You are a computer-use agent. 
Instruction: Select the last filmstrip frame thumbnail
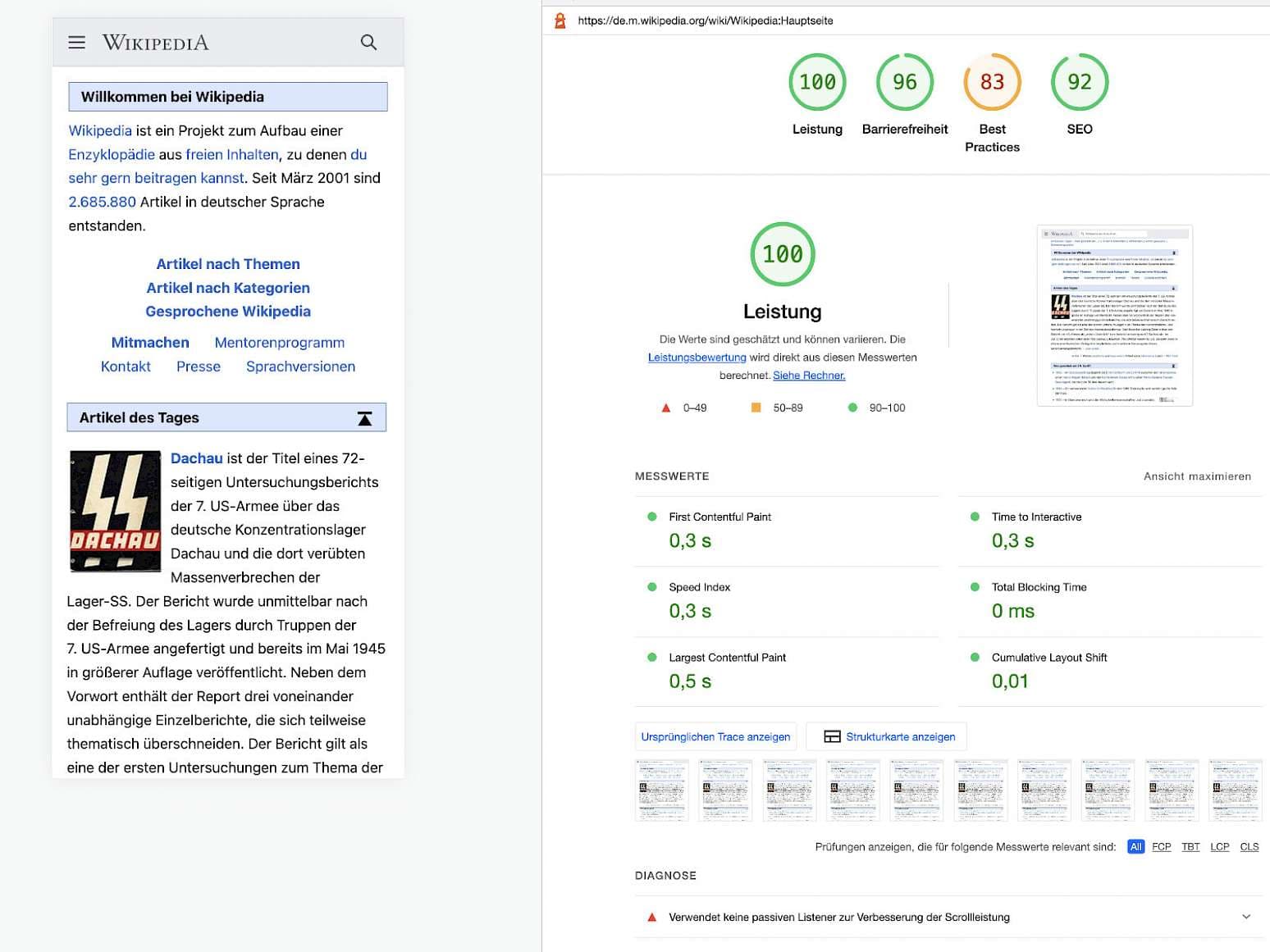[x=1236, y=790]
